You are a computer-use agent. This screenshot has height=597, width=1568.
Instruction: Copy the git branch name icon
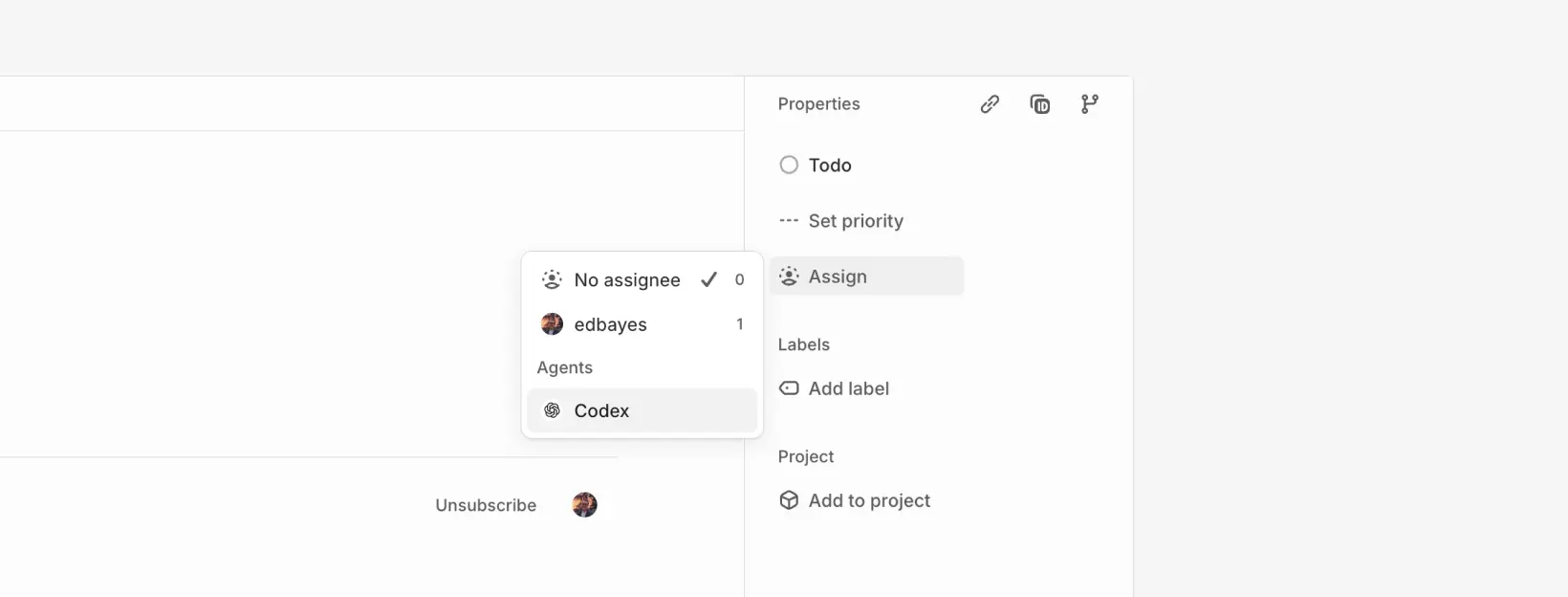1089,103
